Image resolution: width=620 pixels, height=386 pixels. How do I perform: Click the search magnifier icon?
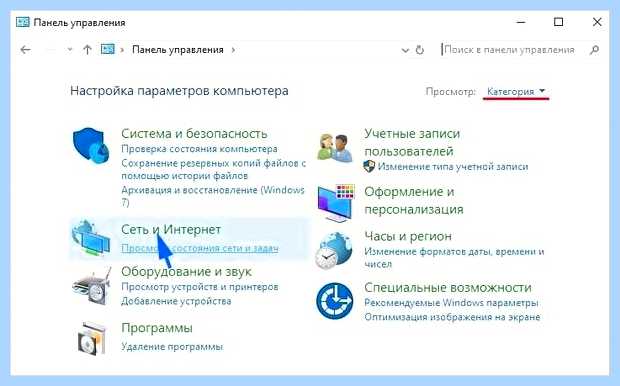pos(594,50)
